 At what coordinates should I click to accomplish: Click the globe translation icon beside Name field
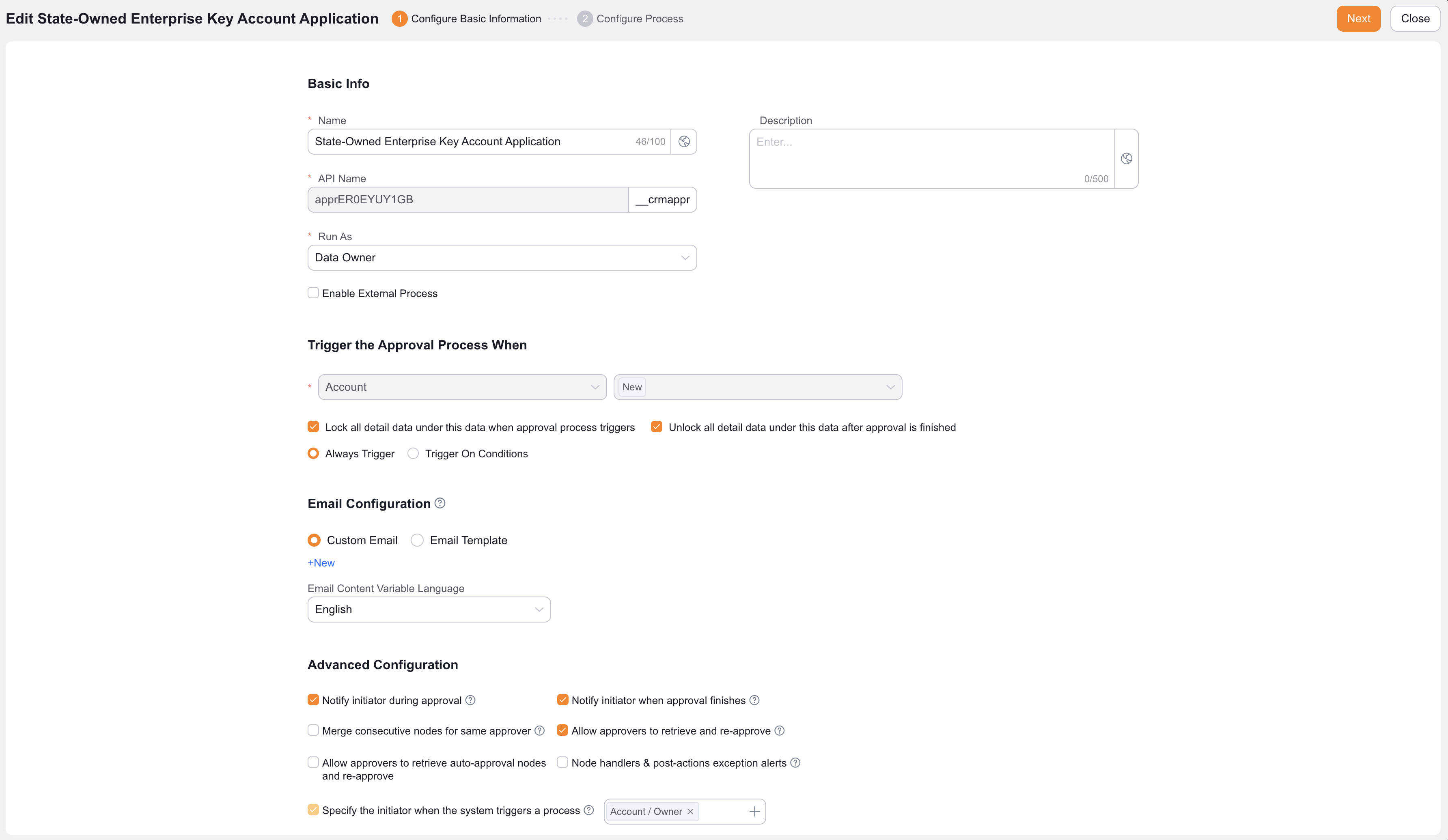684,141
